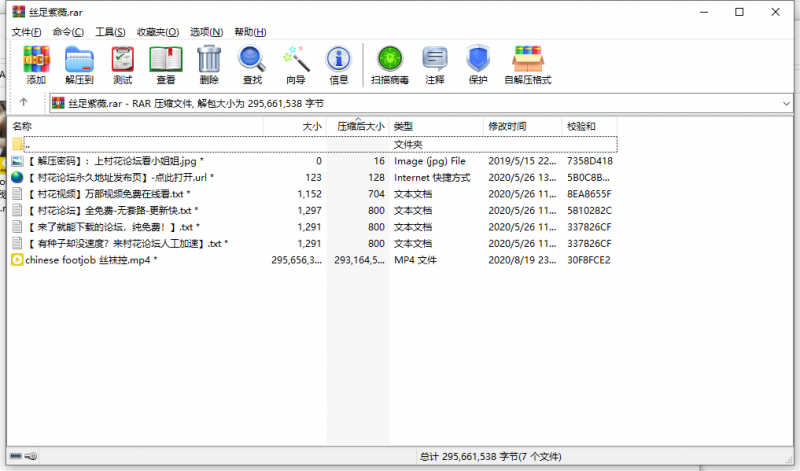The image size is (800, 471).
Task: Show archive 信息 (Info) icon
Action: tap(339, 64)
